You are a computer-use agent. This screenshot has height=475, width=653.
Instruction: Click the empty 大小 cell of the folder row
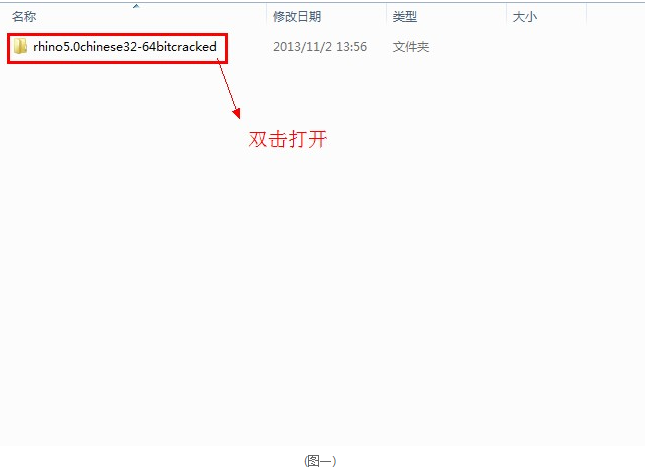point(546,47)
